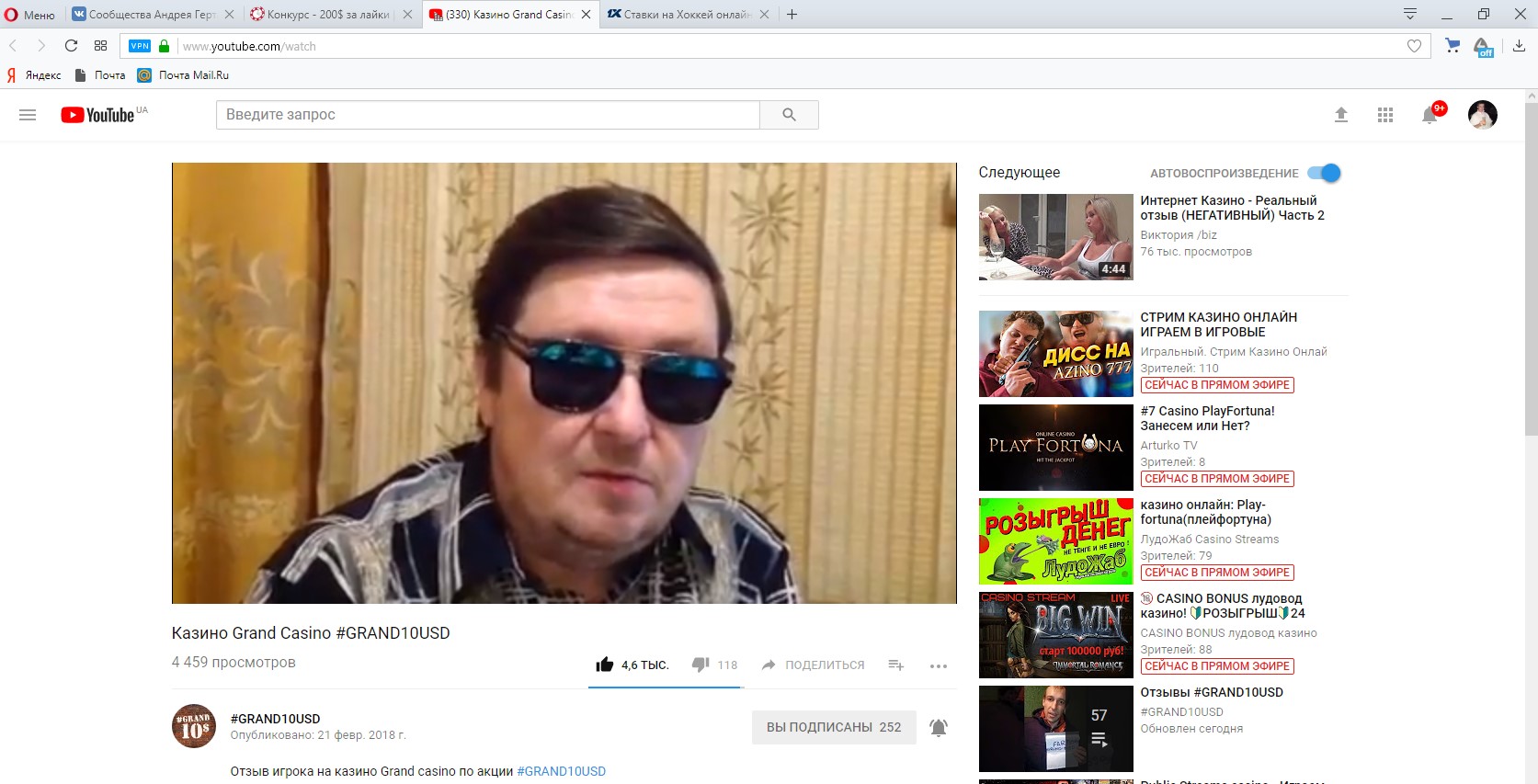The width and height of the screenshot is (1538, 784).
Task: Open the YouTube apps grid
Action: pyautogui.click(x=1385, y=115)
